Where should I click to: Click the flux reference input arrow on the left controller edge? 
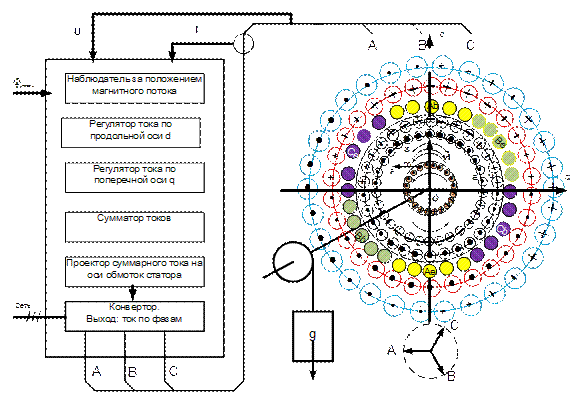32,93
